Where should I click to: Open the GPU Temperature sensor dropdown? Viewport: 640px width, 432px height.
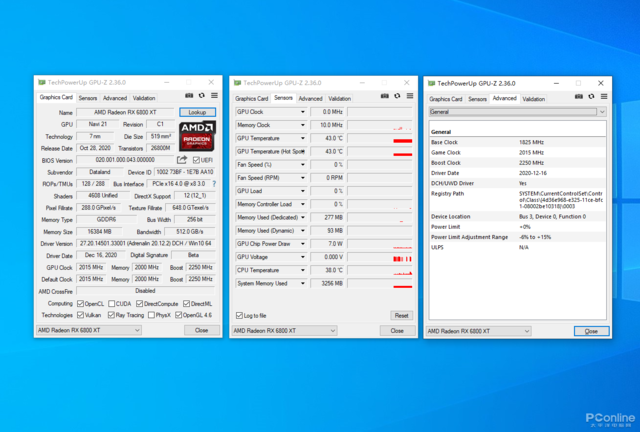(303, 138)
